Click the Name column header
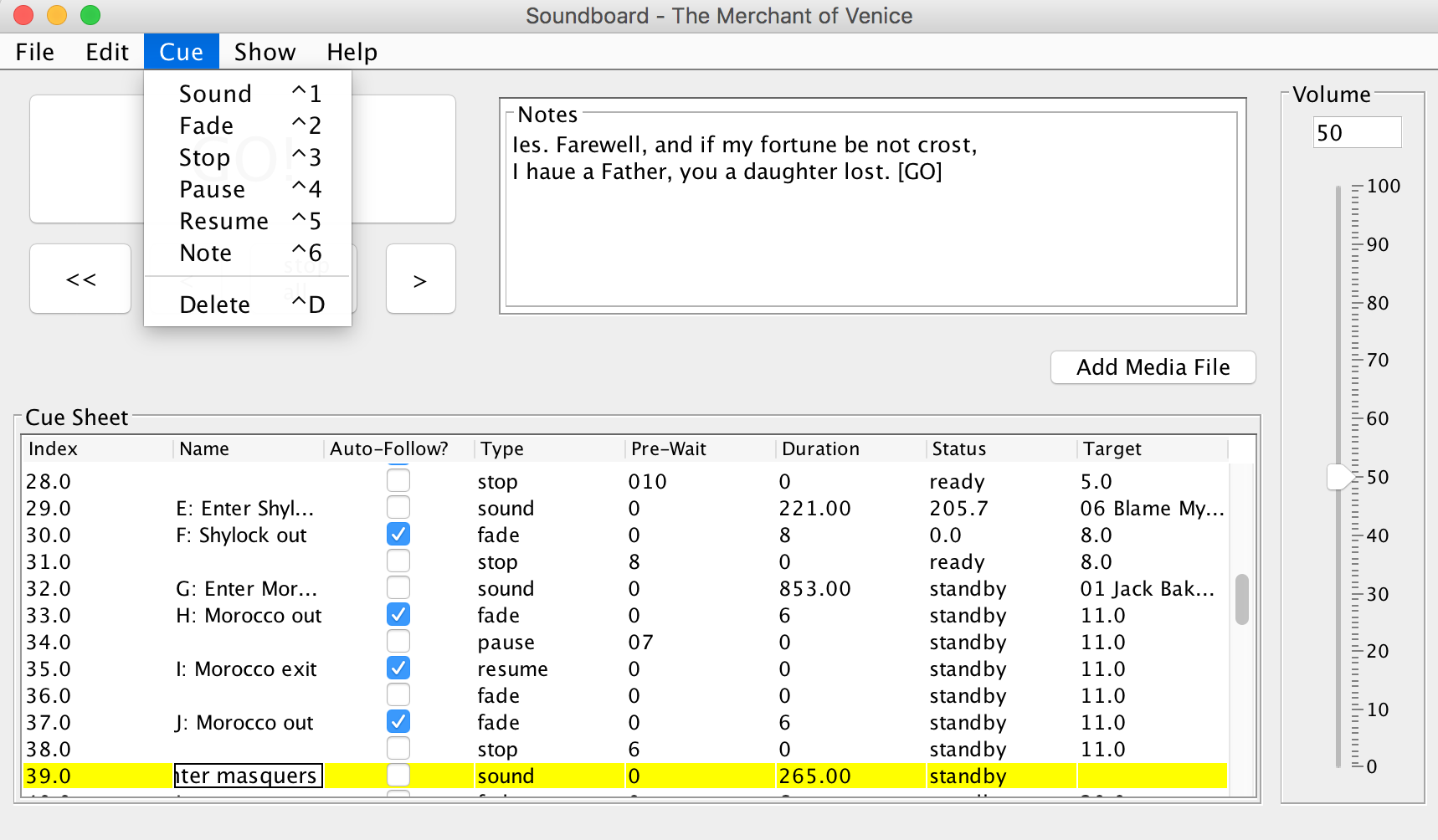The height and width of the screenshot is (840, 1438). pyautogui.click(x=249, y=448)
